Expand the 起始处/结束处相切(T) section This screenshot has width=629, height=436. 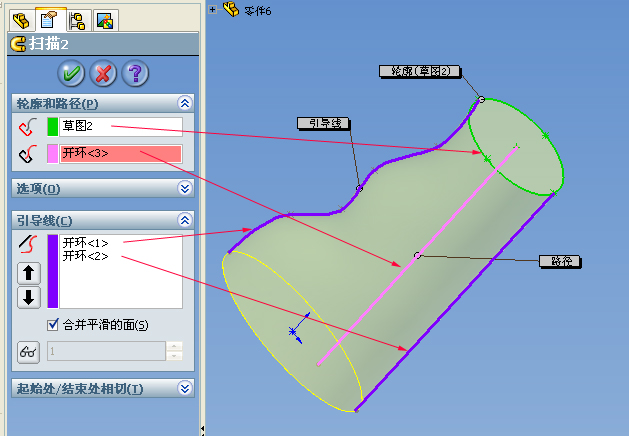(185, 388)
